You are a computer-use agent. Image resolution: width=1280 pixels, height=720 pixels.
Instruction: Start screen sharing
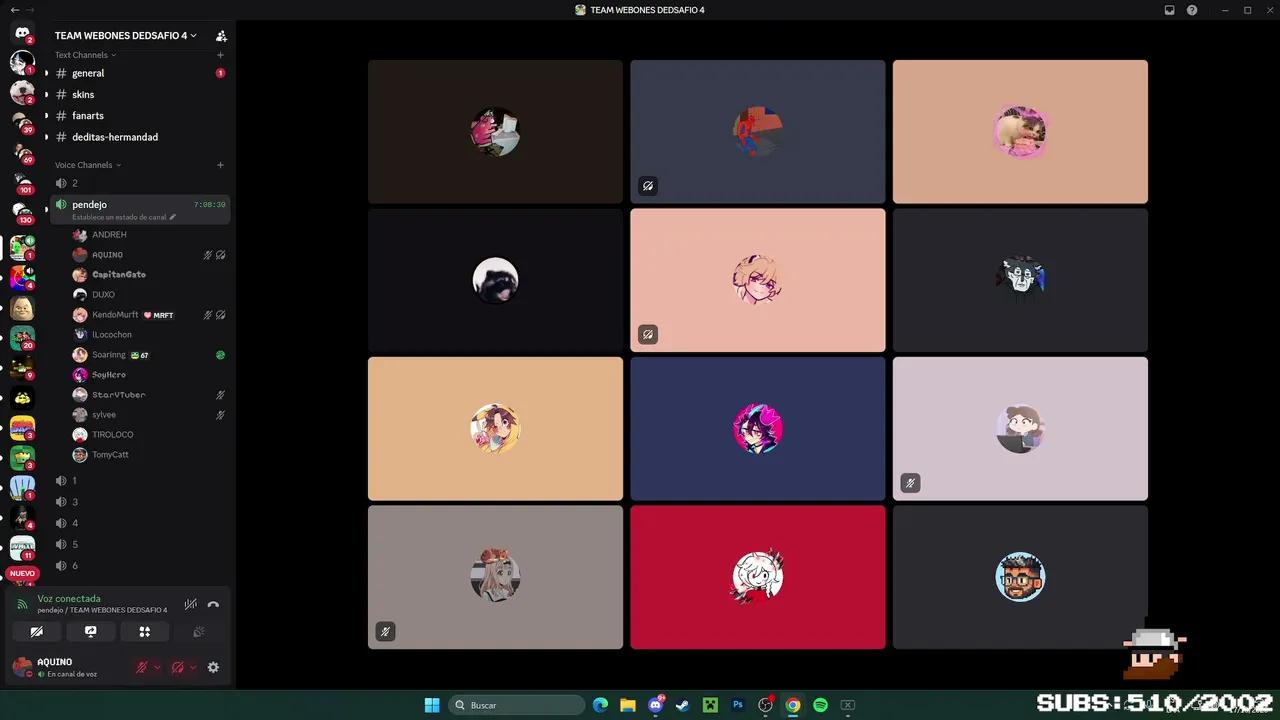90,632
